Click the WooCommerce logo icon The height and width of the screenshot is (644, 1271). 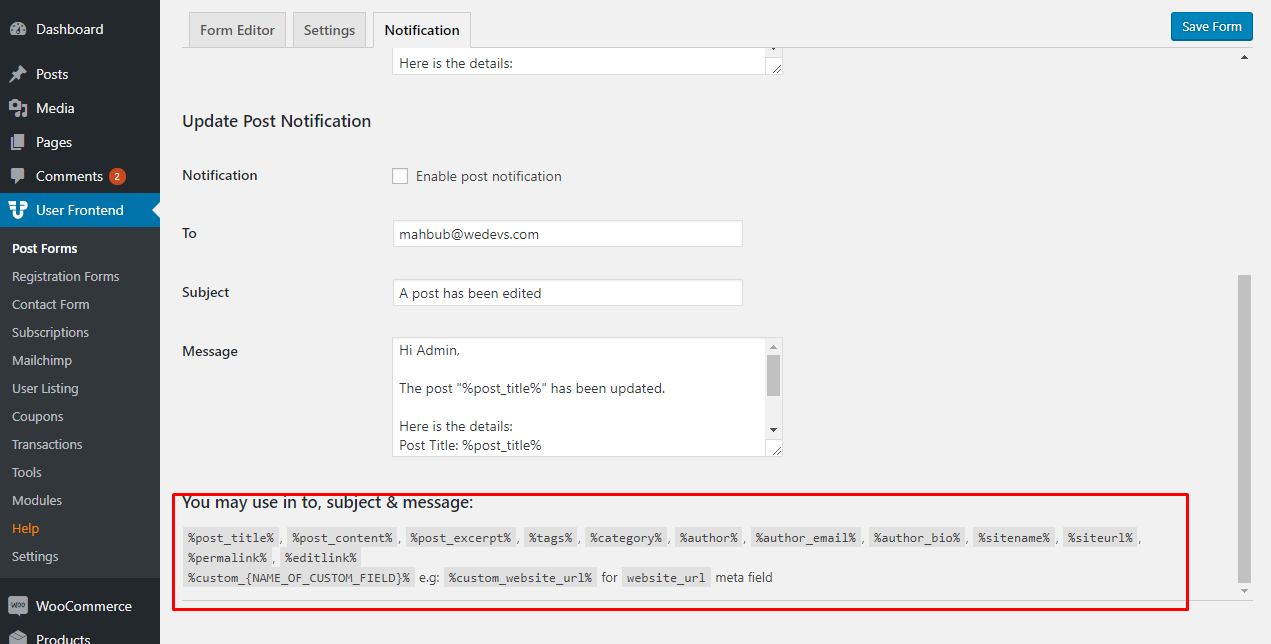(18, 606)
